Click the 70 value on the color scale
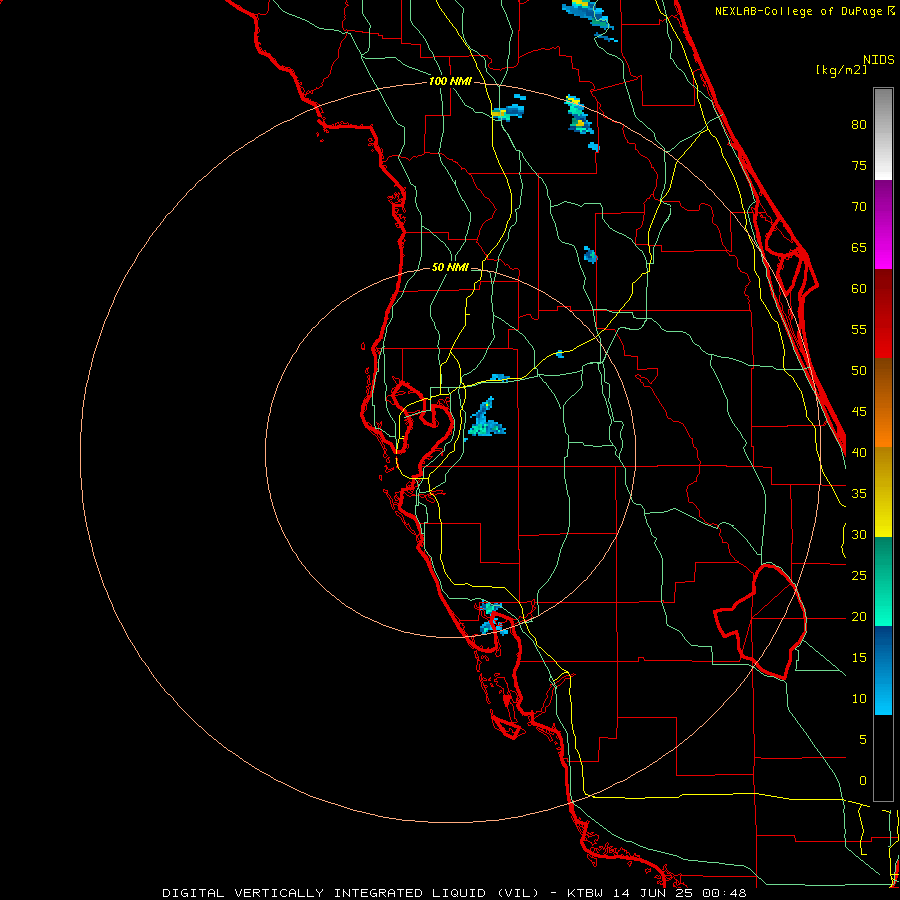This screenshot has height=900, width=900. [x=859, y=207]
